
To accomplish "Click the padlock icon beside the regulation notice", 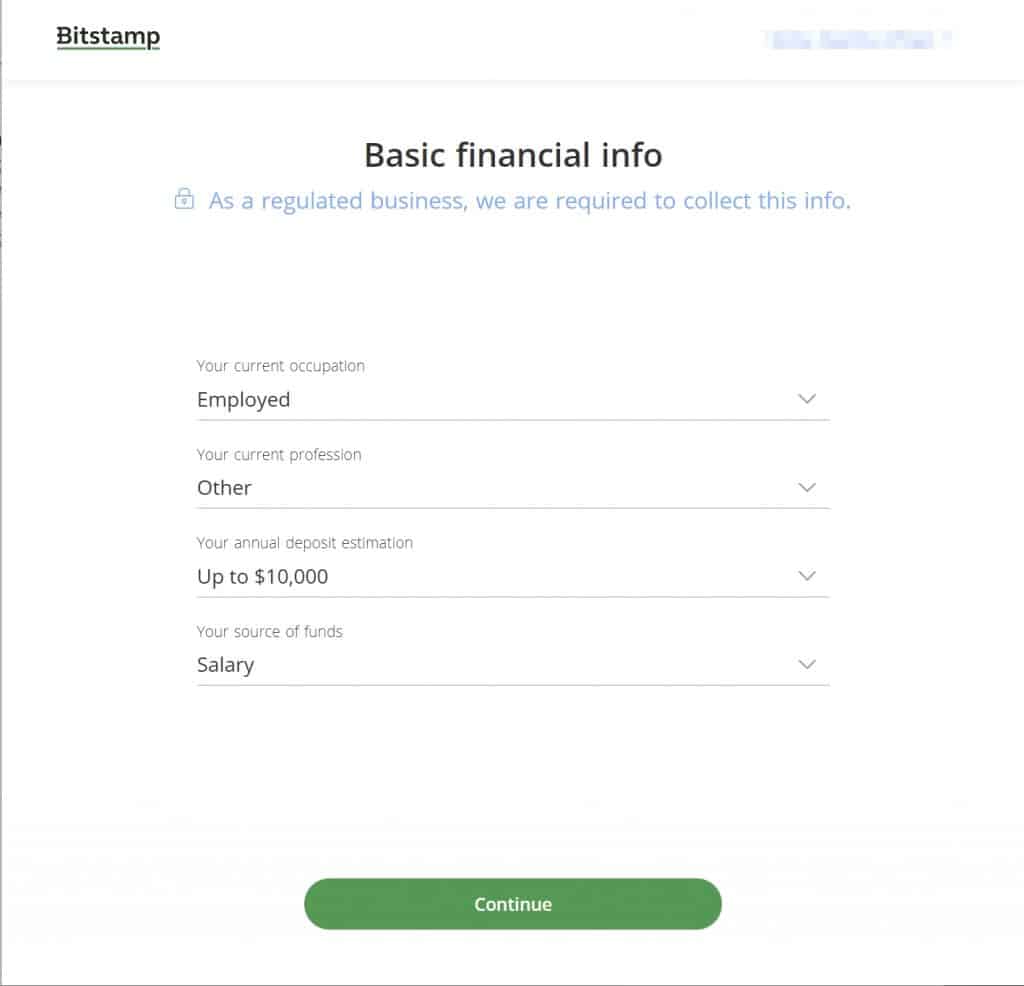I will (x=184, y=200).
